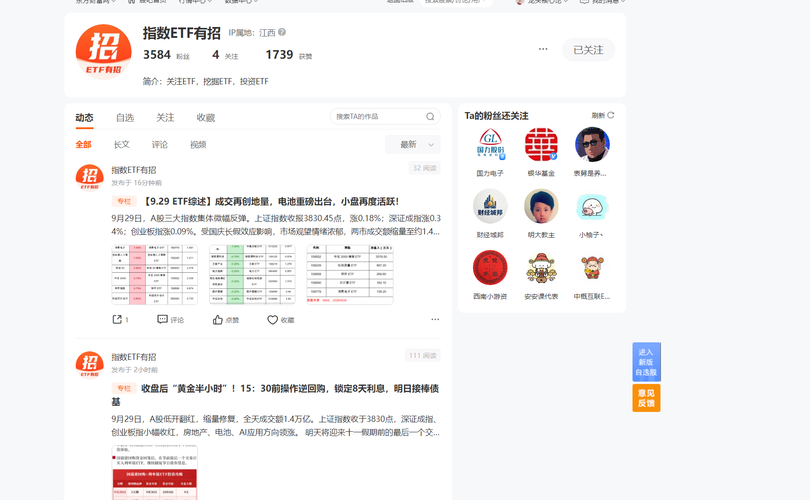The width and height of the screenshot is (810, 500).
Task: Click the share icon on the 9.29 ETF综述 post
Action: click(x=117, y=320)
